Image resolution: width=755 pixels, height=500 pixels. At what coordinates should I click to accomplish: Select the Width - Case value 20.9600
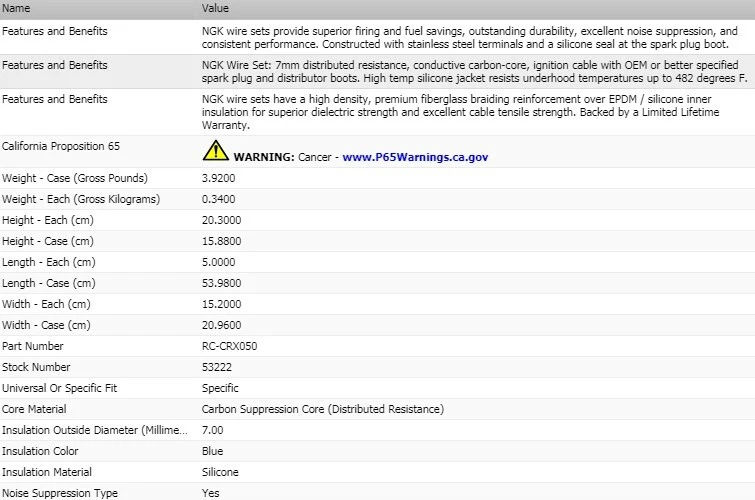pos(221,325)
